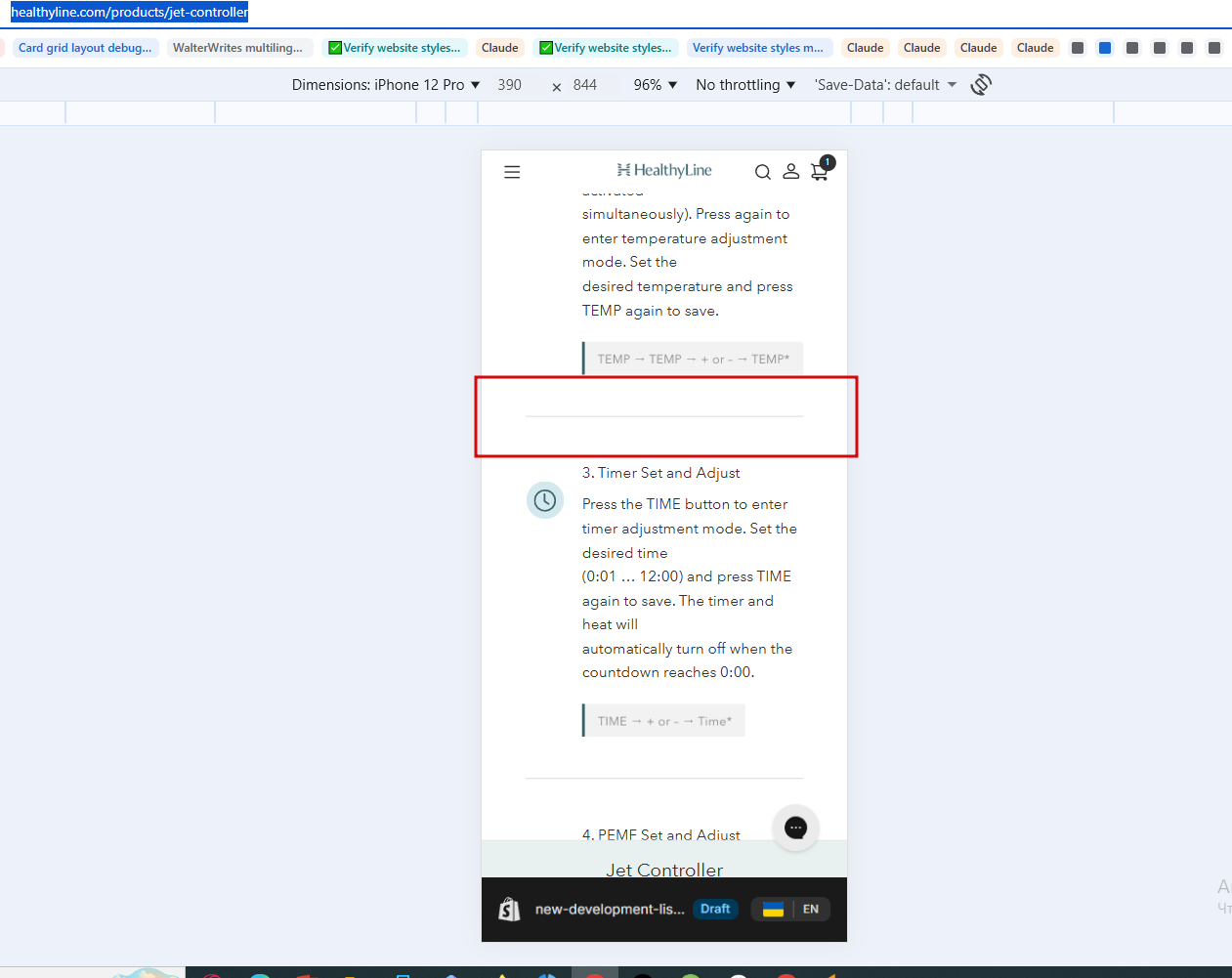Open the search magnifier icon
Screen dimensions: 1232x978
pos(763,172)
